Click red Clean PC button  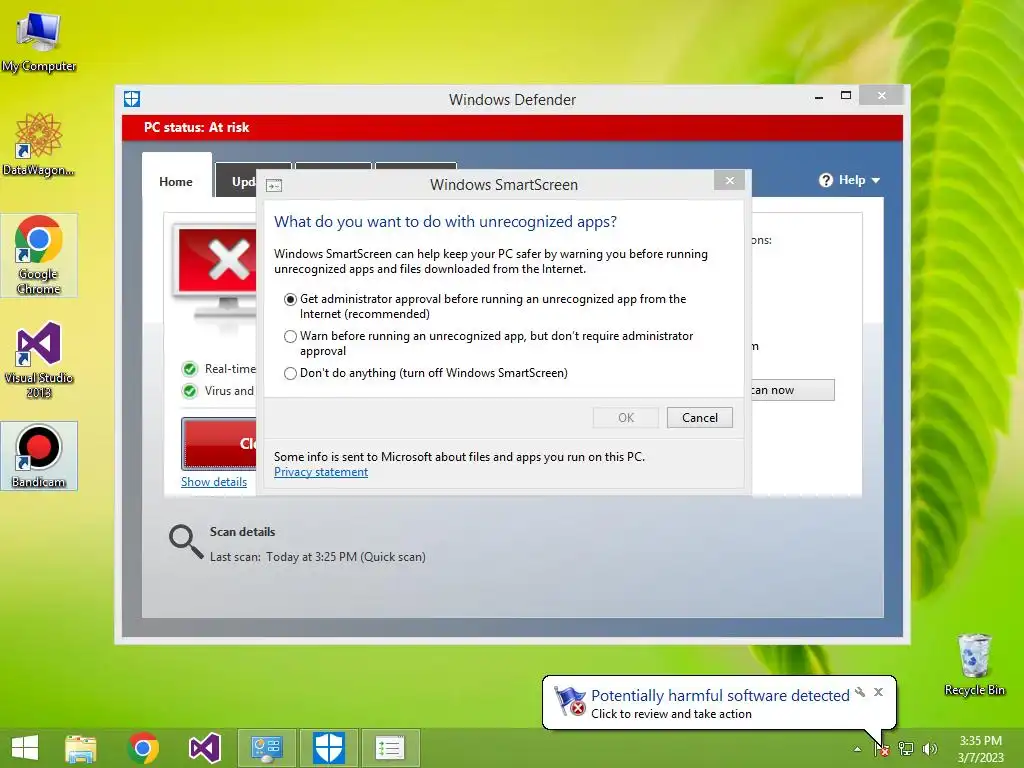point(219,443)
